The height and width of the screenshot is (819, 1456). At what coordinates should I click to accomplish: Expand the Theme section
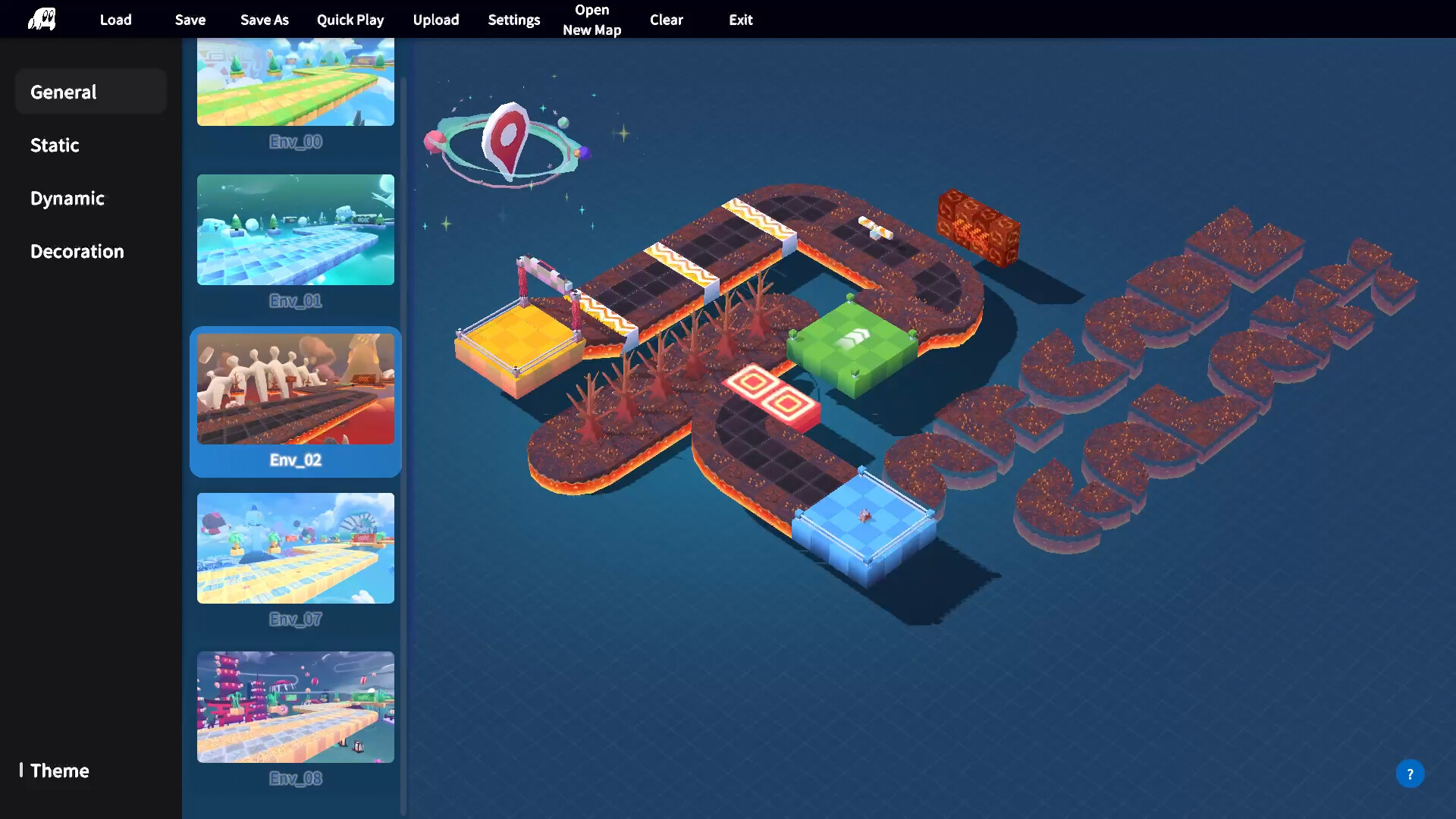60,770
